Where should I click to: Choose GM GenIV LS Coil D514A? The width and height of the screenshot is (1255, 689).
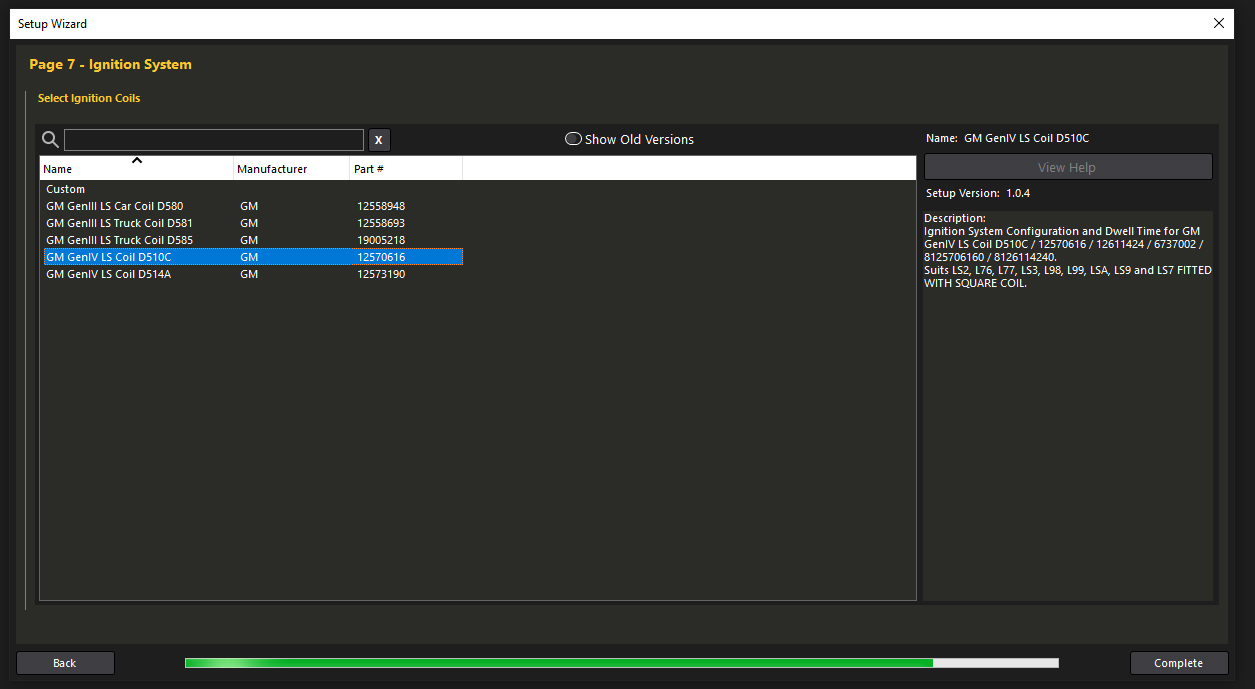pos(108,274)
